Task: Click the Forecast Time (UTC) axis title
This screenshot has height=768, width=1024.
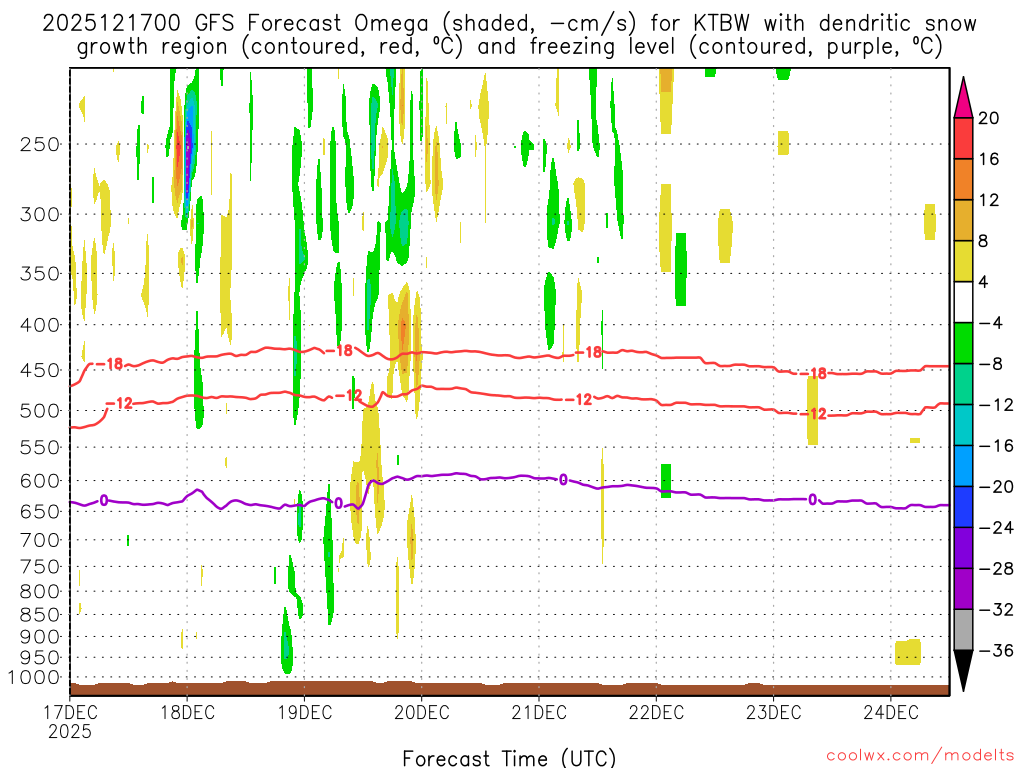Action: pyautogui.click(x=509, y=757)
